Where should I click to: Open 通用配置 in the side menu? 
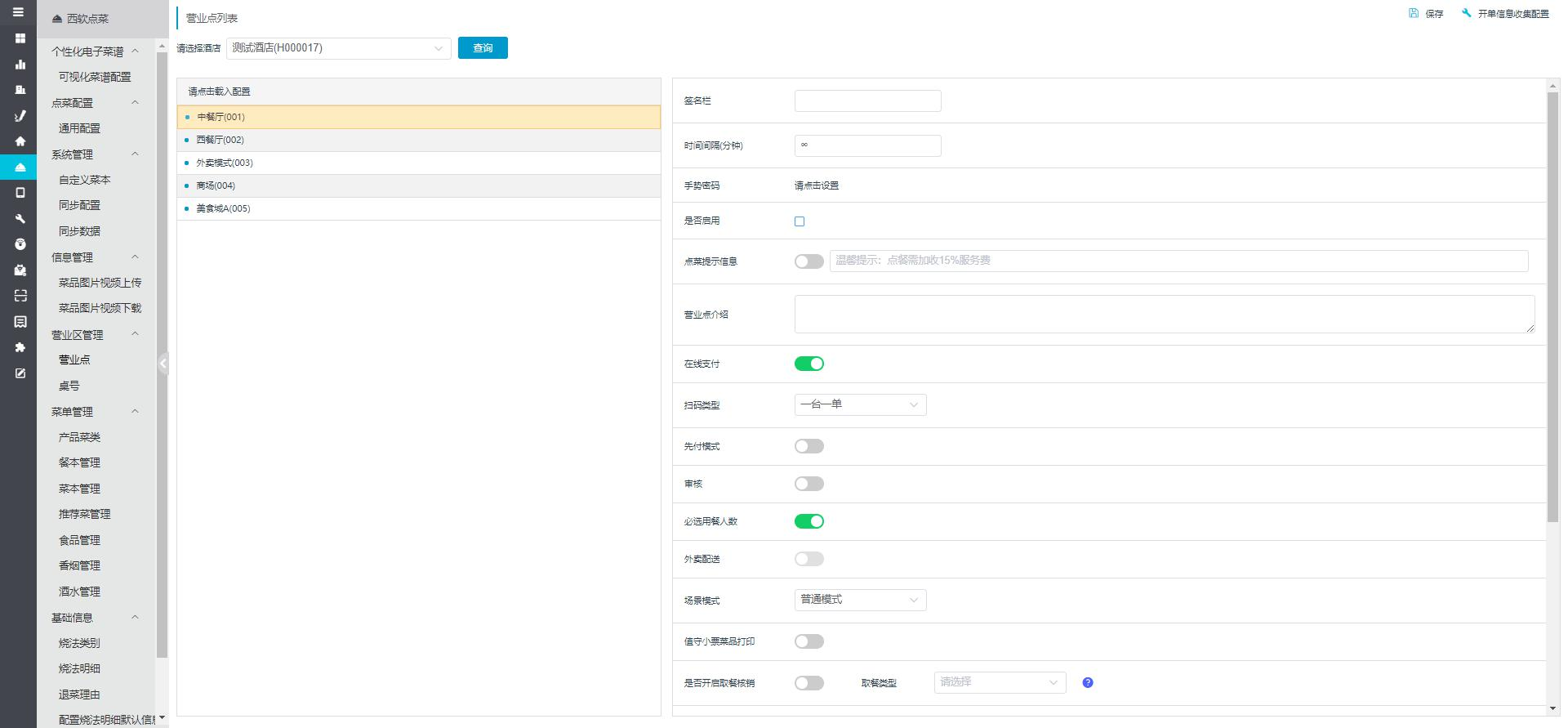pos(79,128)
